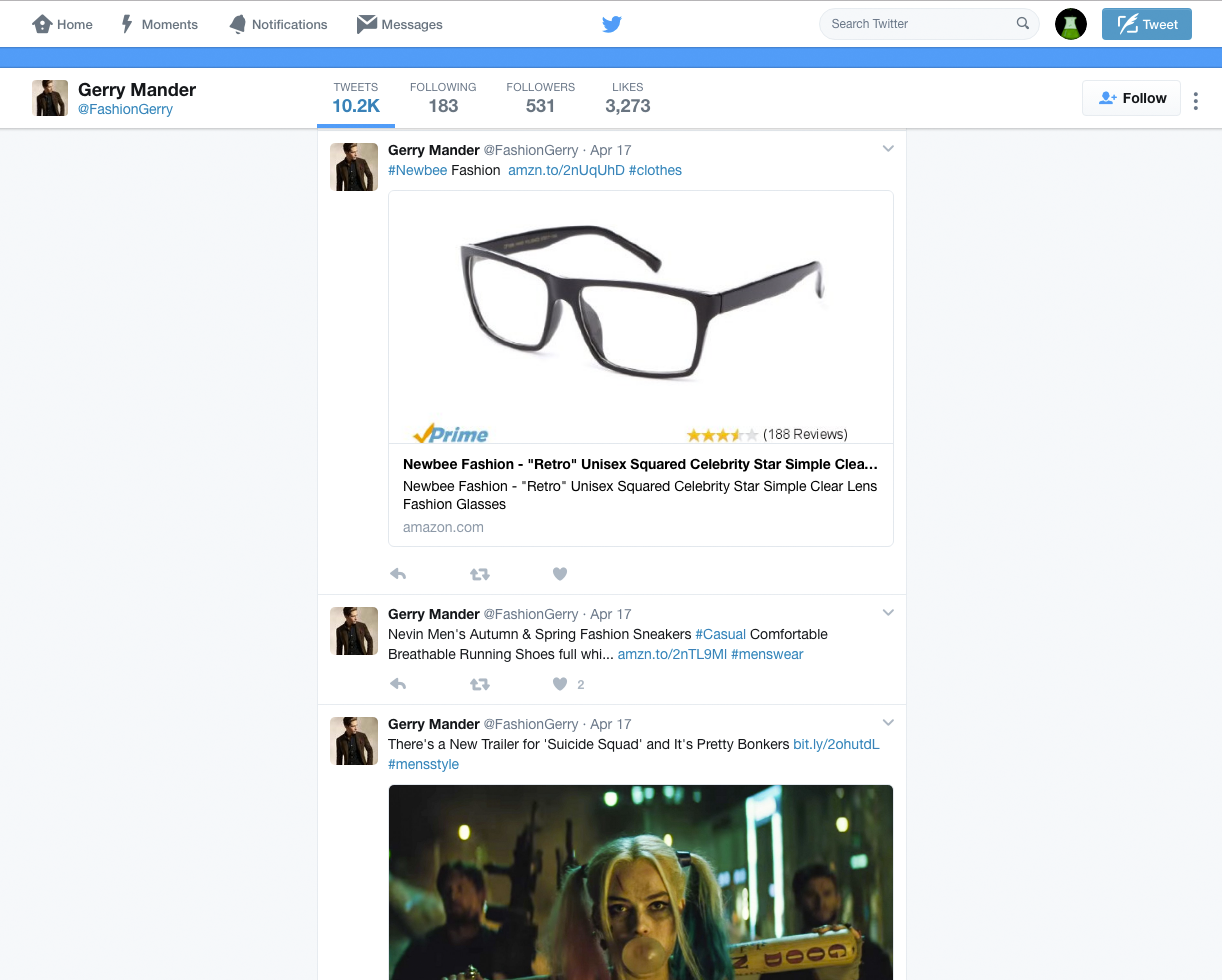Open the bit.ly/2ohutdL link
The height and width of the screenshot is (980, 1222).
pyautogui.click(x=836, y=744)
